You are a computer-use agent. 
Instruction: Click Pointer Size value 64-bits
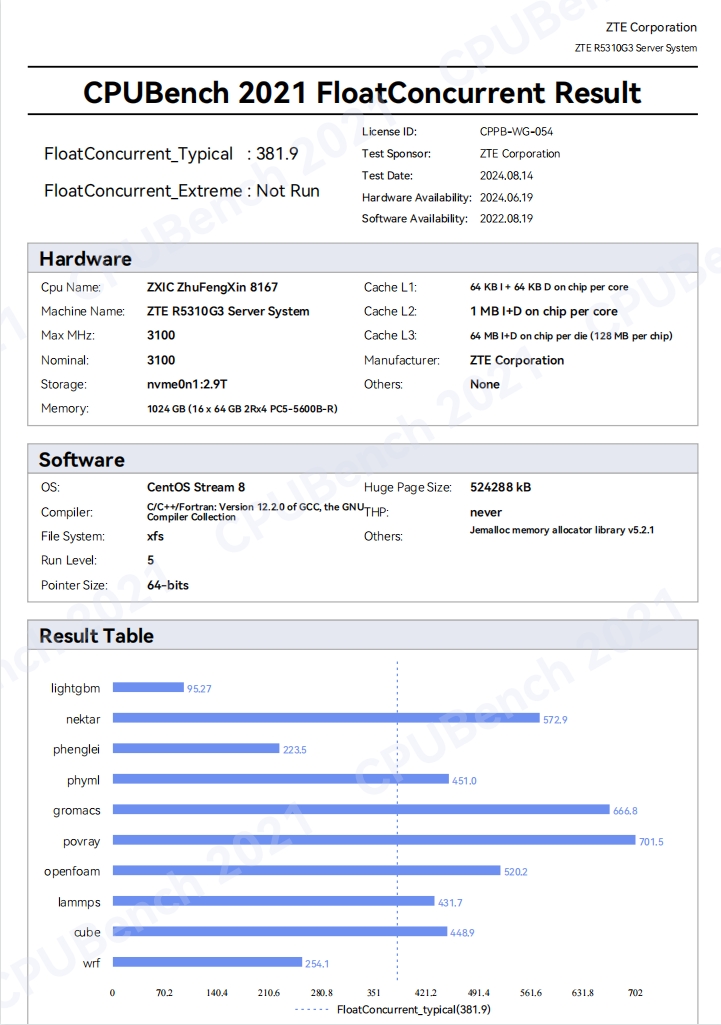[167, 585]
